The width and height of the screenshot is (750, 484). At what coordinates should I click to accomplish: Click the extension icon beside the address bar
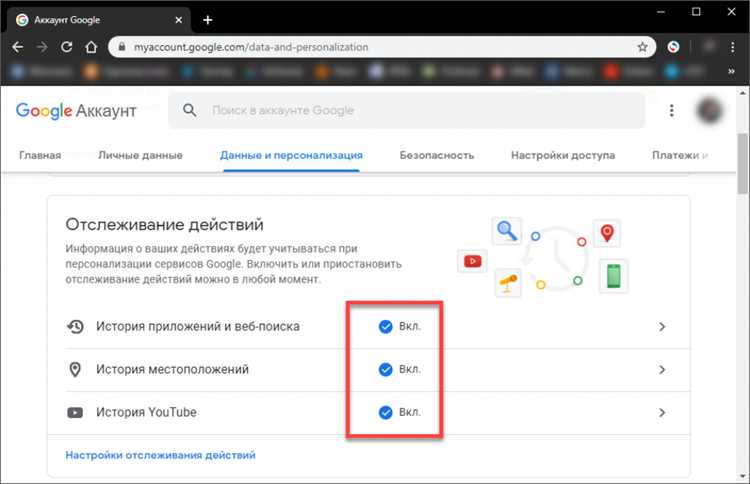tap(673, 47)
